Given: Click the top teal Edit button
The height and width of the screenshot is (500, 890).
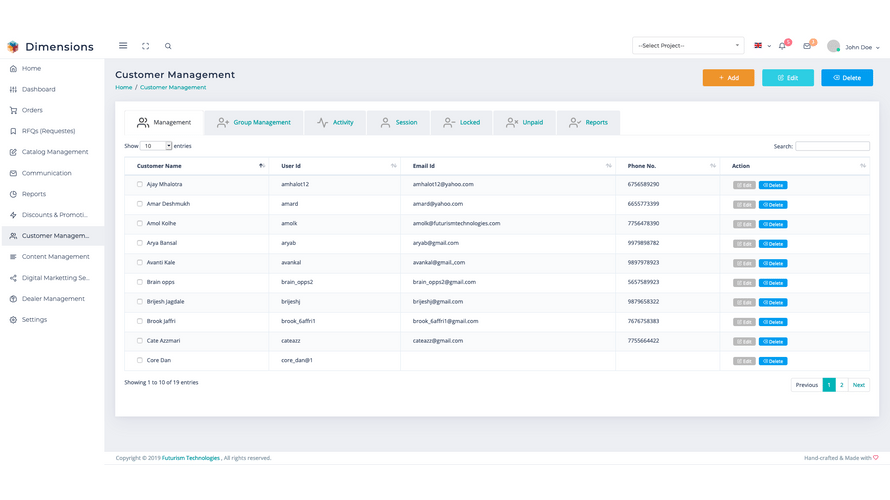Looking at the screenshot, I should [788, 78].
